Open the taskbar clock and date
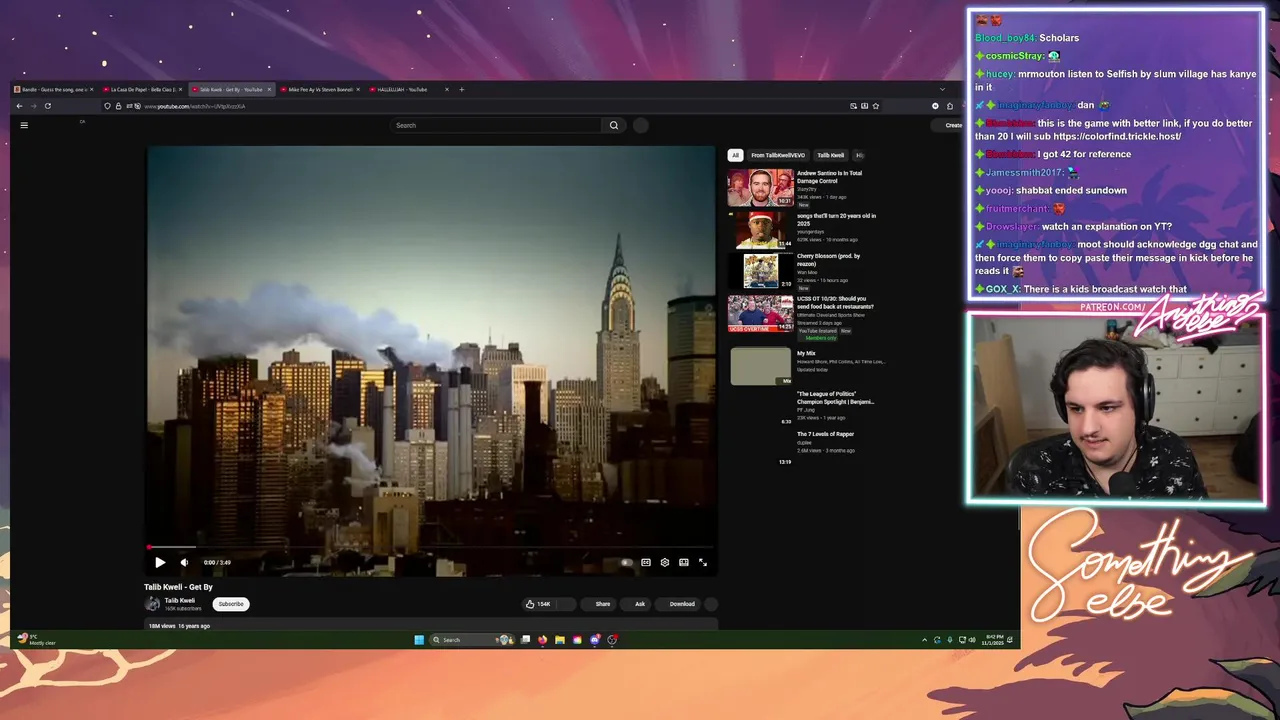Image resolution: width=1280 pixels, height=720 pixels. click(994, 640)
